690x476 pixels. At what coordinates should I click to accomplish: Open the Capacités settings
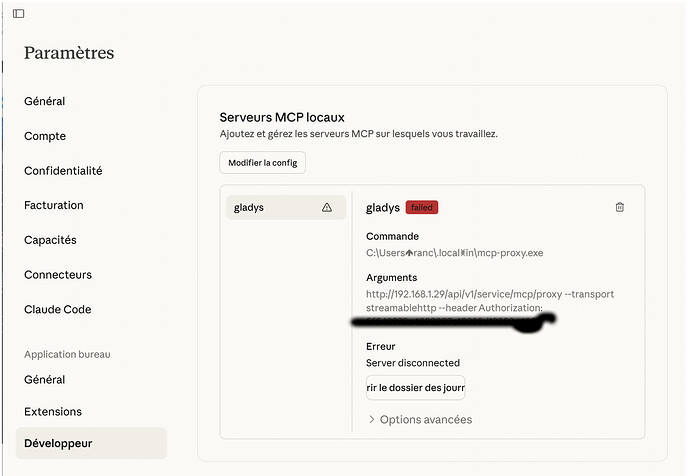coord(50,240)
